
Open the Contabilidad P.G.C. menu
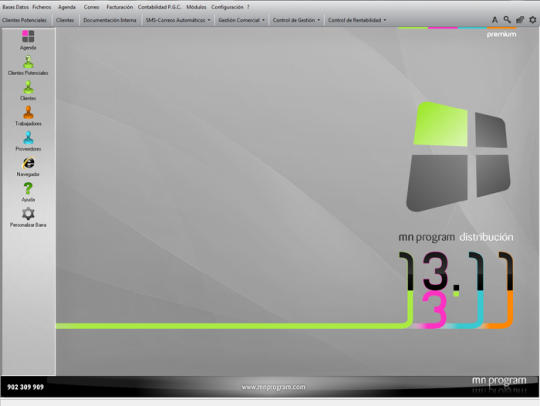point(159,7)
